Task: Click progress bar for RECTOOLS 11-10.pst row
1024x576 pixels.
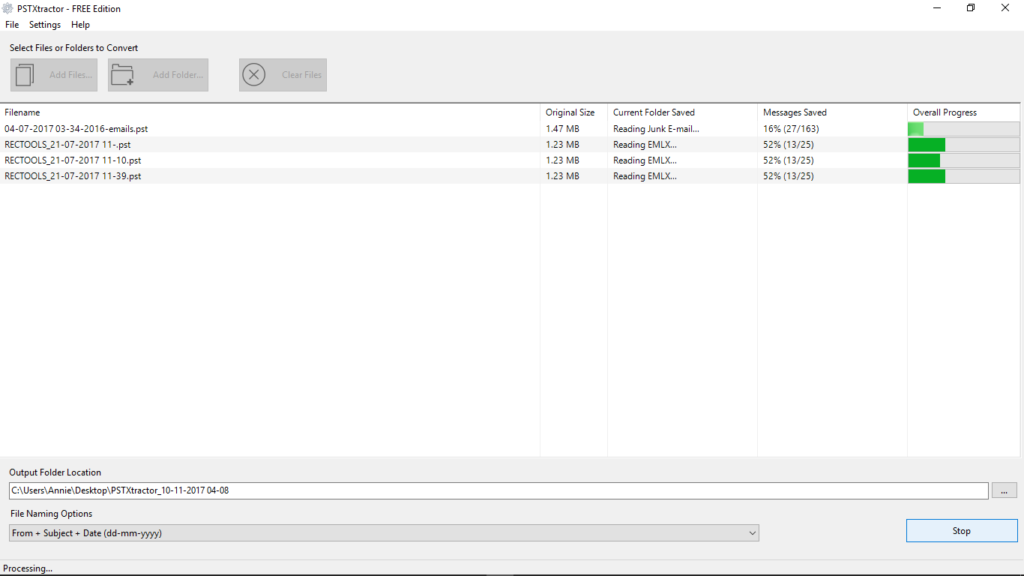Action: point(963,160)
